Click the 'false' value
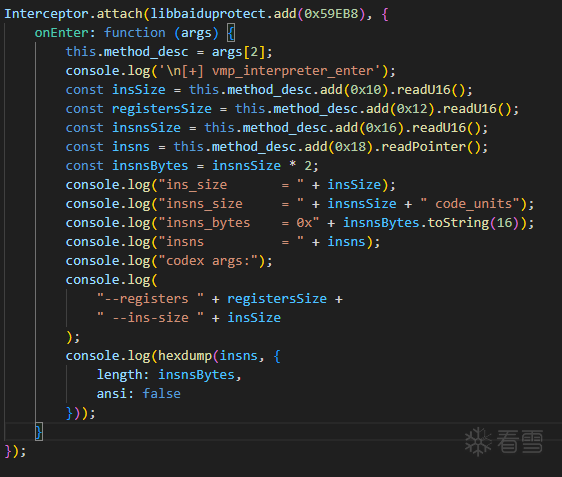 click(x=162, y=393)
